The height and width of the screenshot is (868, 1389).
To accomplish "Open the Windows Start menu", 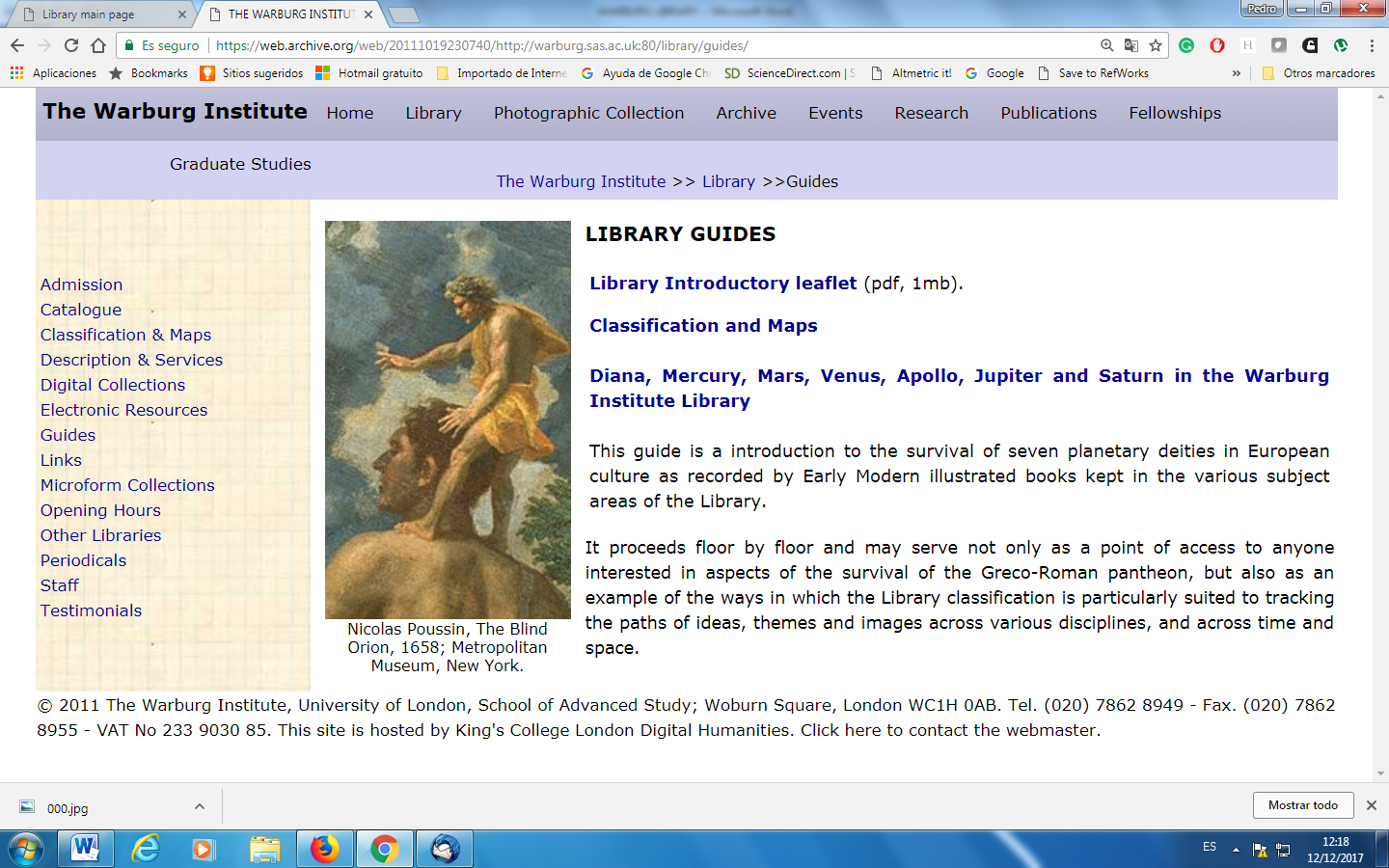I will coord(26,849).
